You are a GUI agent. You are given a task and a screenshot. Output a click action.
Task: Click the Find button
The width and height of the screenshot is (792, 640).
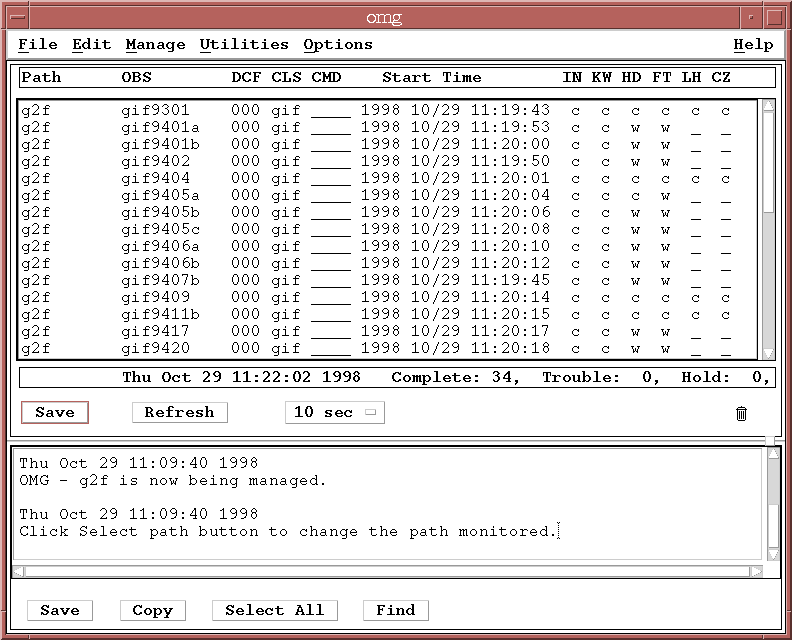pos(396,611)
